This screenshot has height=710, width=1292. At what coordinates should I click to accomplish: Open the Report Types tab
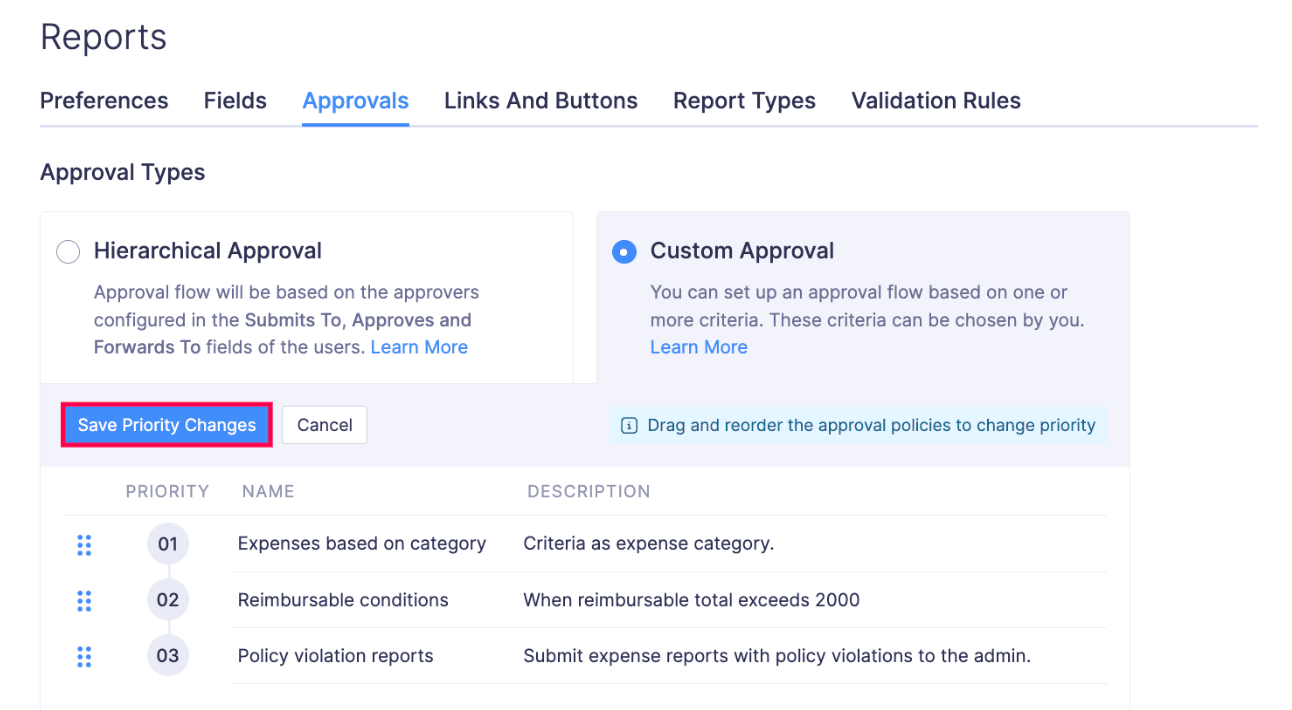click(744, 100)
